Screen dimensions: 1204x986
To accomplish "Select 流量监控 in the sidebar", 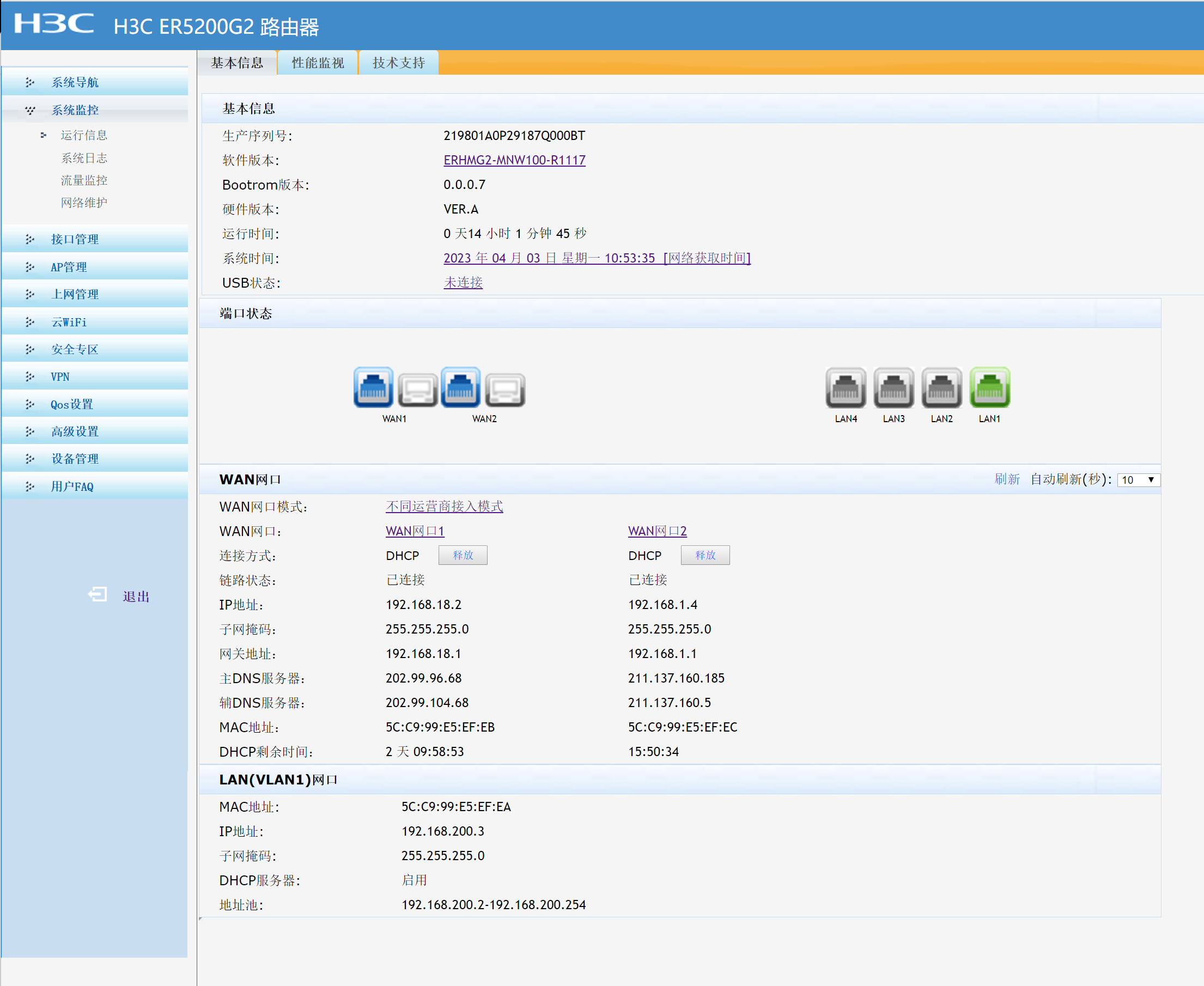I will click(x=84, y=180).
